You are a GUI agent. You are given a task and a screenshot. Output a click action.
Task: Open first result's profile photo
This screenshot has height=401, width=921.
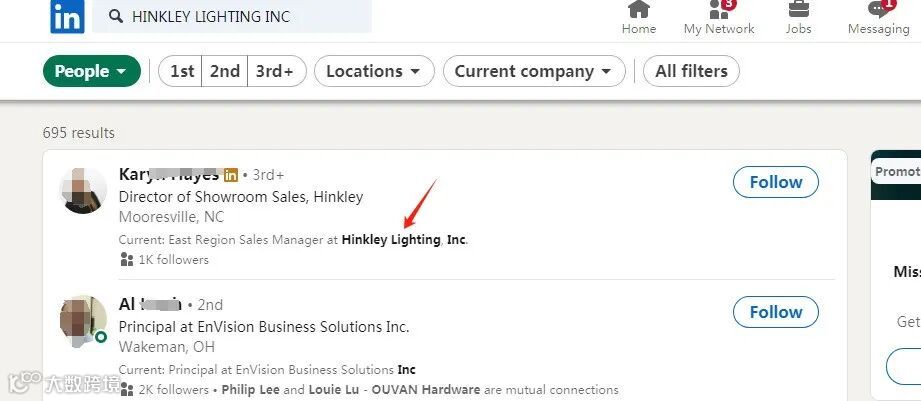point(83,189)
